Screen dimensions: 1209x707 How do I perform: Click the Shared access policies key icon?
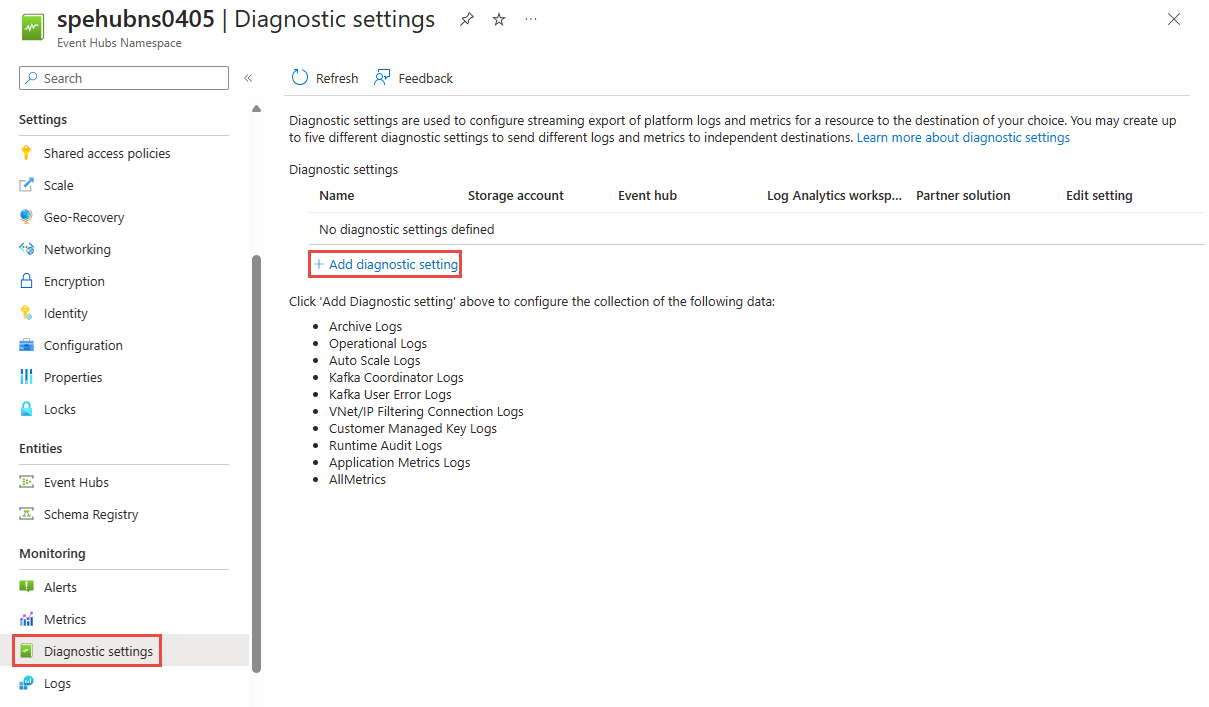coord(27,153)
